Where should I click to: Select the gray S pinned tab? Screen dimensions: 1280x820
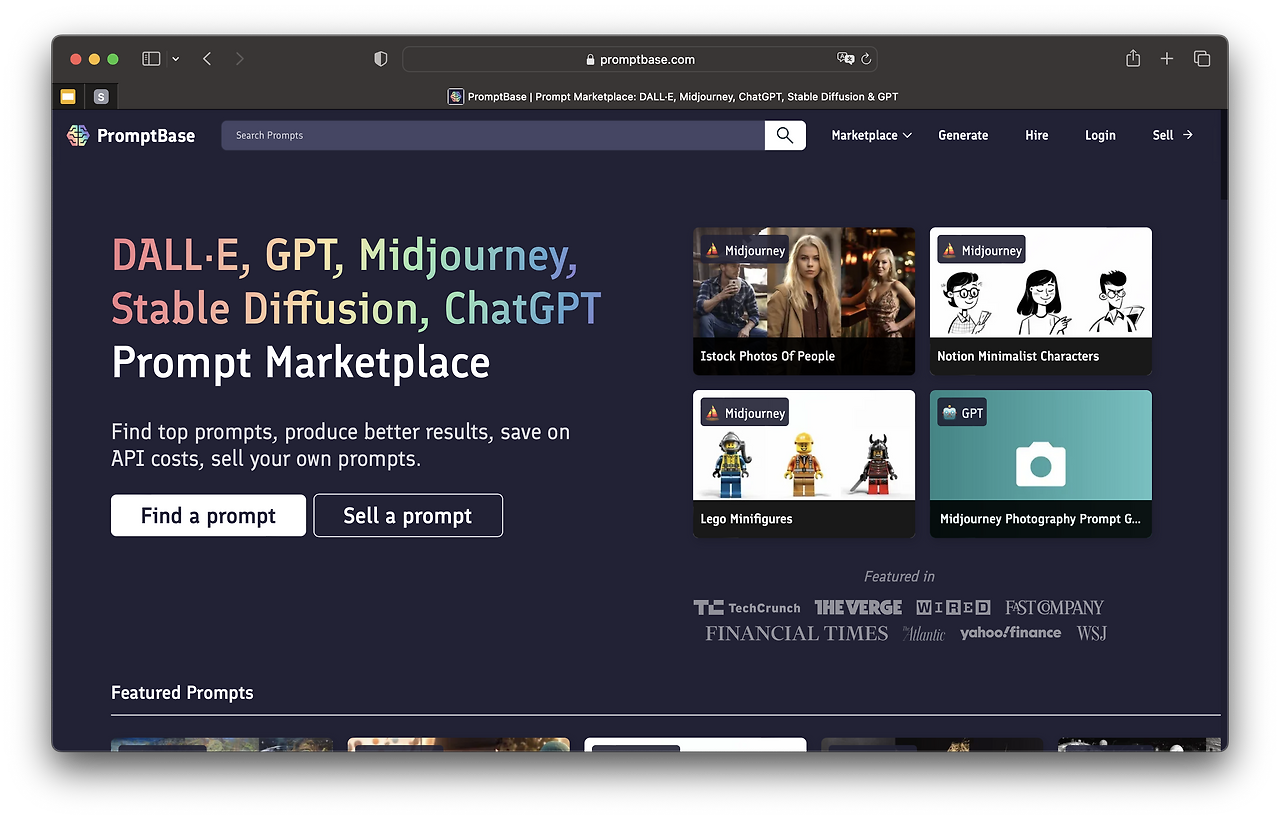coord(101,97)
